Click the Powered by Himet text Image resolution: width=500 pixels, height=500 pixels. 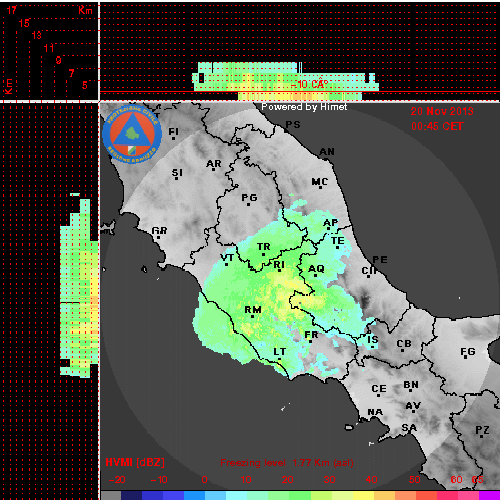(304, 107)
